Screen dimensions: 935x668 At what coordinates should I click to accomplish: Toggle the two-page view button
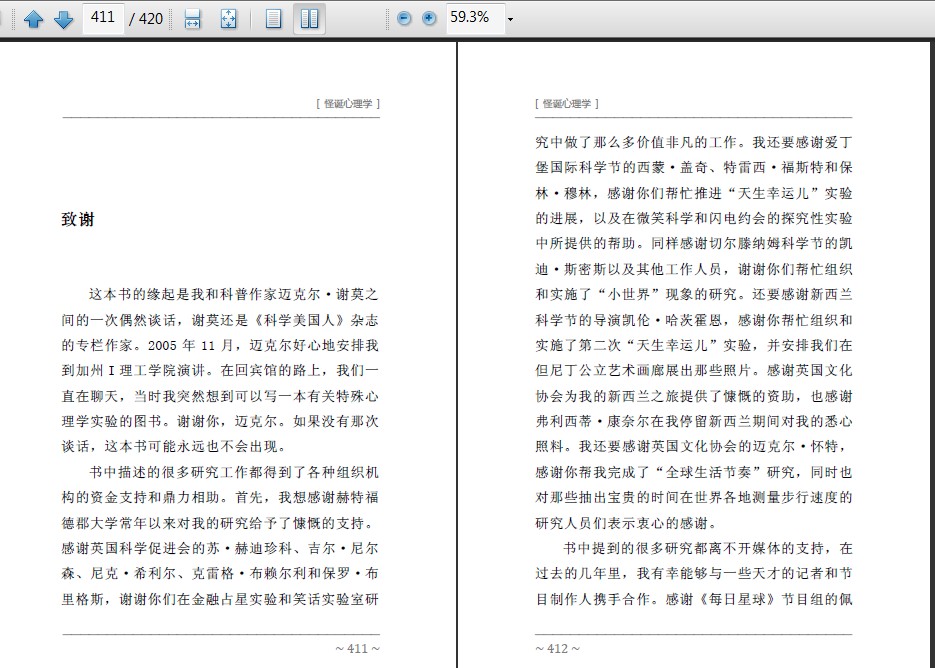click(x=309, y=19)
